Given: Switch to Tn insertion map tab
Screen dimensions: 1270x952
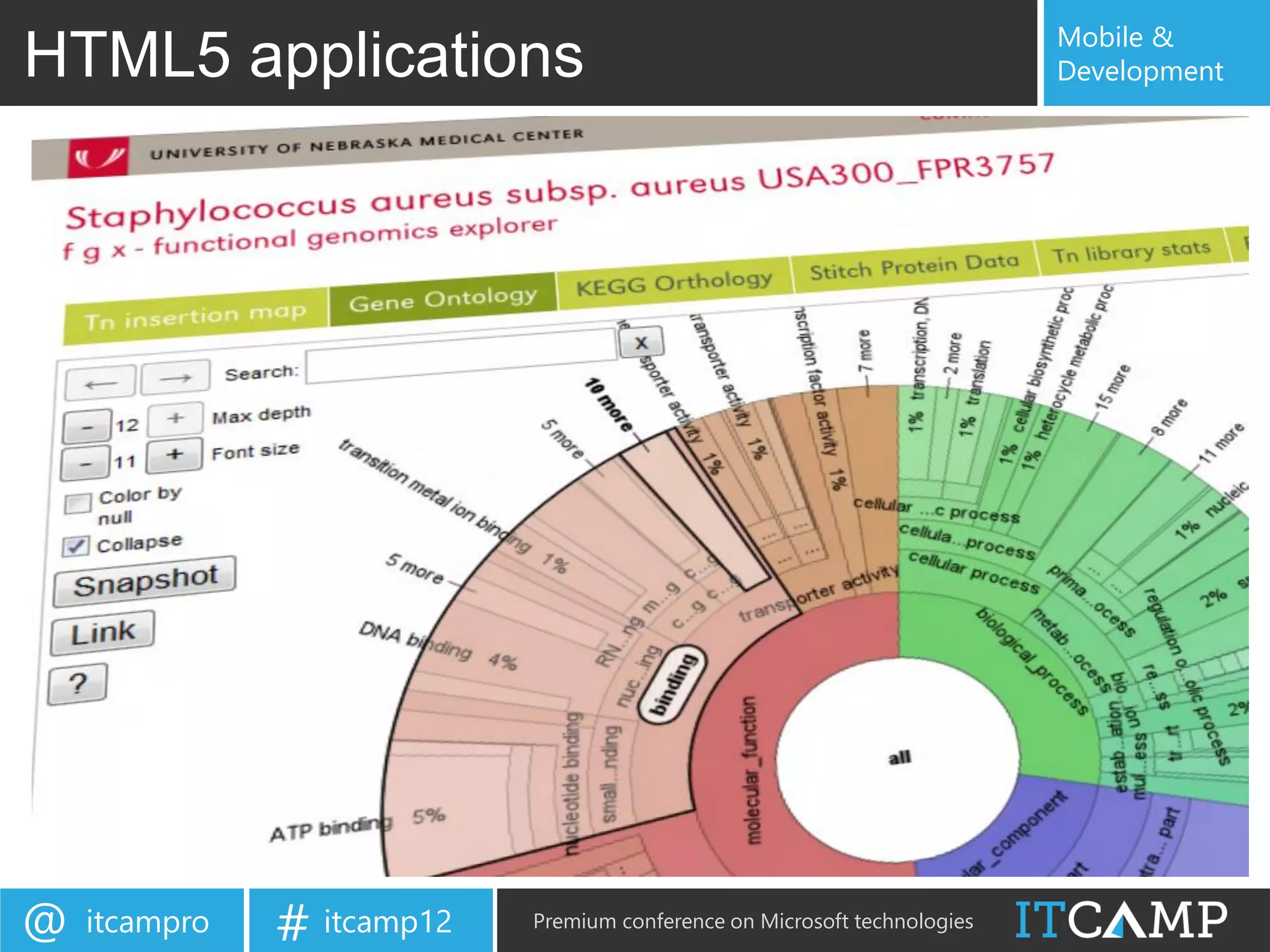Looking at the screenshot, I should coord(195,317).
